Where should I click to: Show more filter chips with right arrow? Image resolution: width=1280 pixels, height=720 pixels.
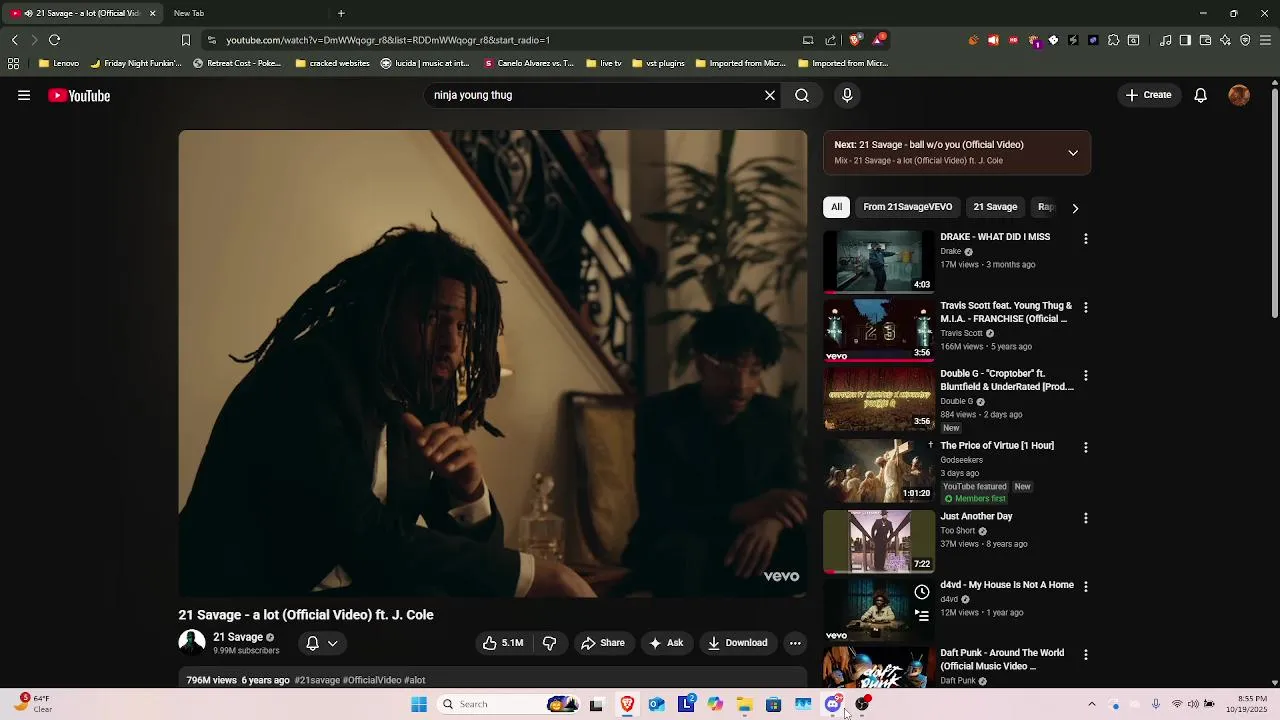[x=1075, y=208]
